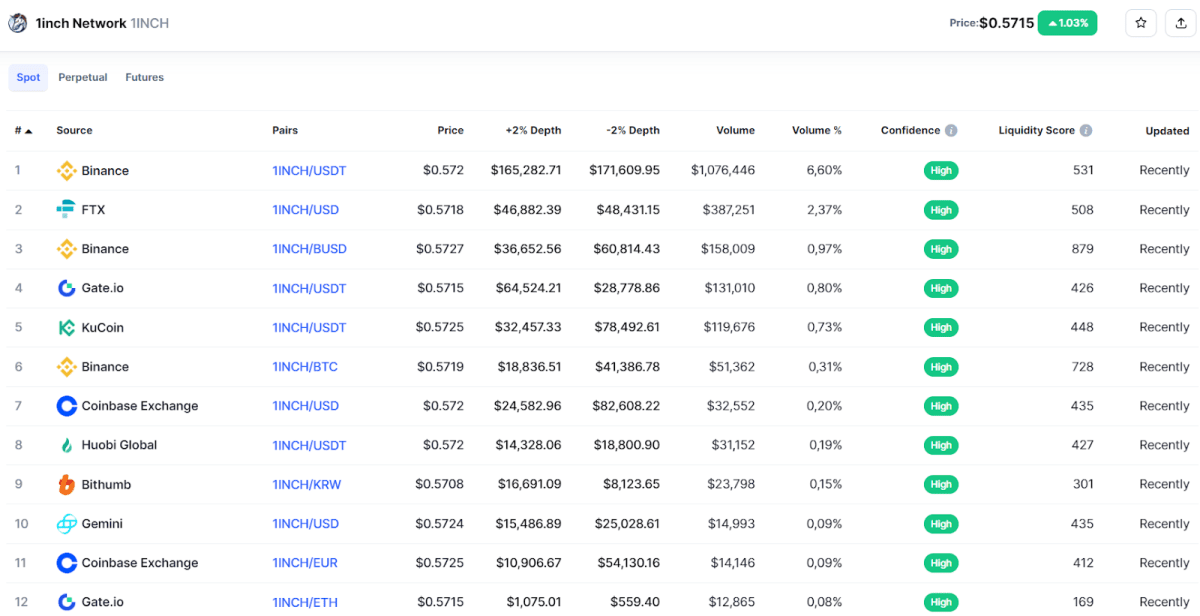The image size is (1200, 616).
Task: Open the FTX exchange name link
Action: coord(93,210)
